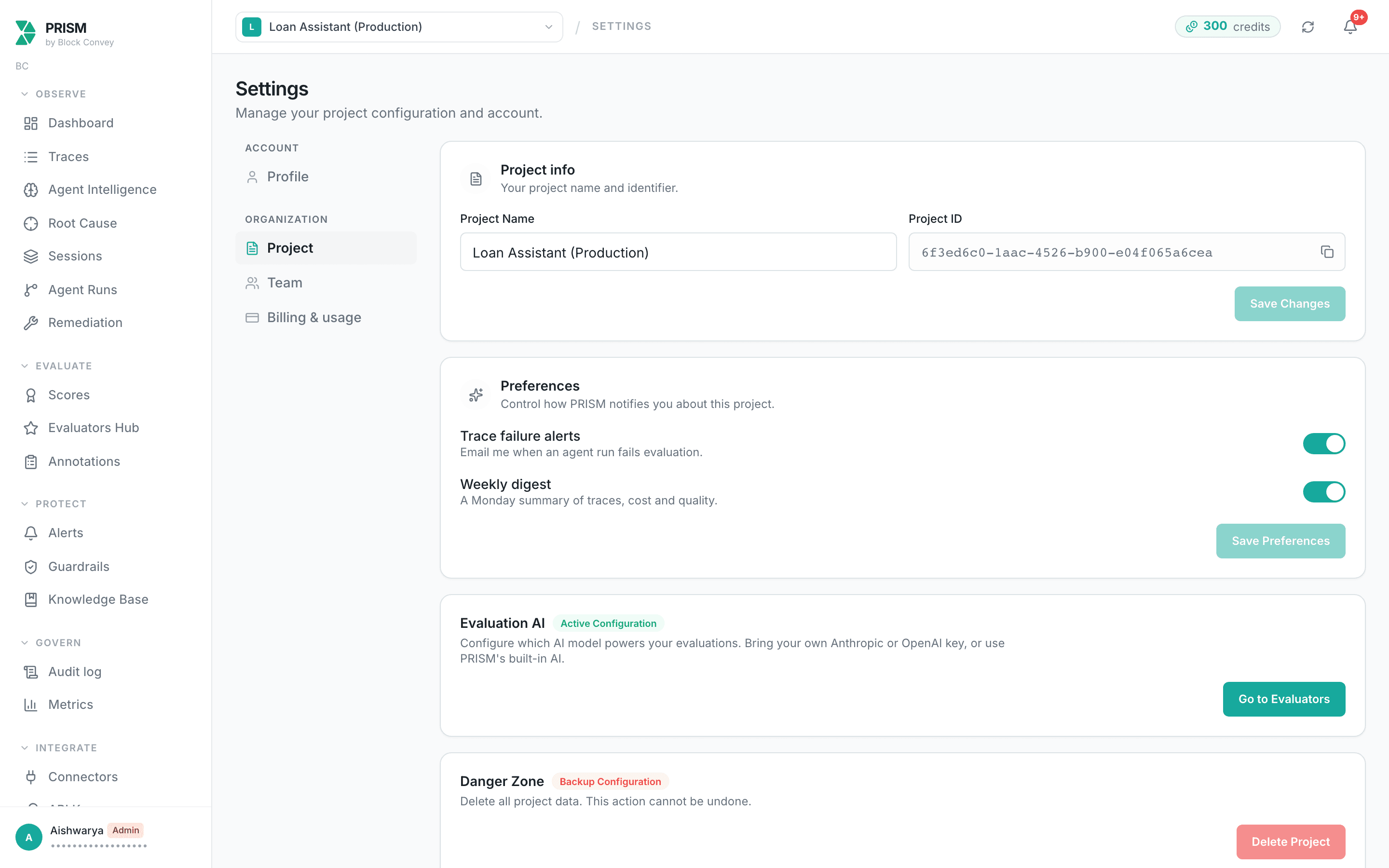Image resolution: width=1389 pixels, height=868 pixels.
Task: Click Go to Evaluators button
Action: point(1284,699)
